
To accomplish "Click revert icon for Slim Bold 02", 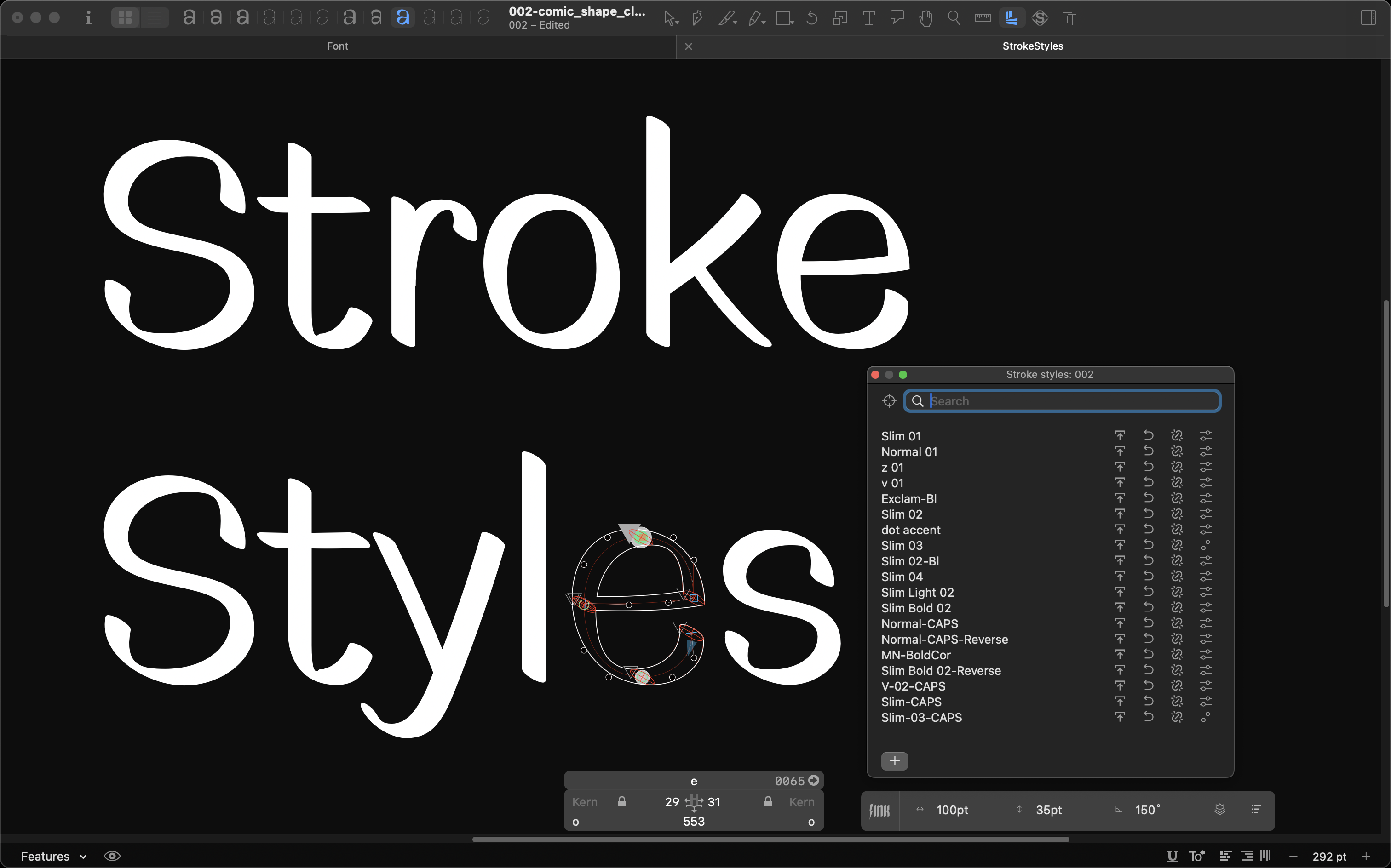I will [x=1149, y=607].
